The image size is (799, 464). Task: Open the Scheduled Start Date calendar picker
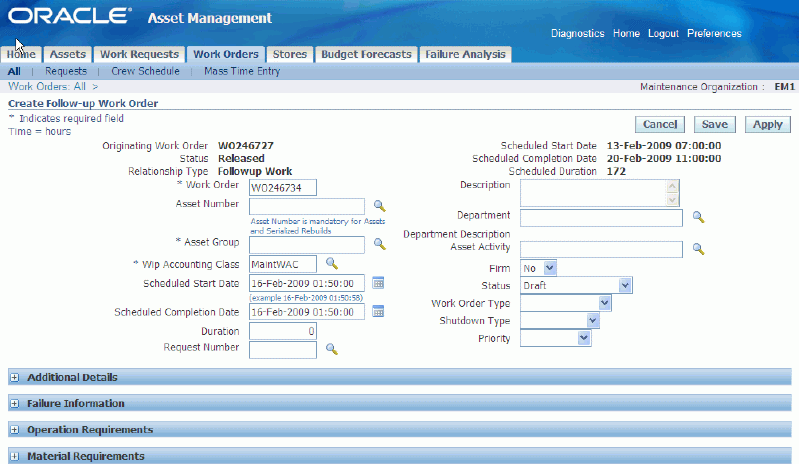378,283
